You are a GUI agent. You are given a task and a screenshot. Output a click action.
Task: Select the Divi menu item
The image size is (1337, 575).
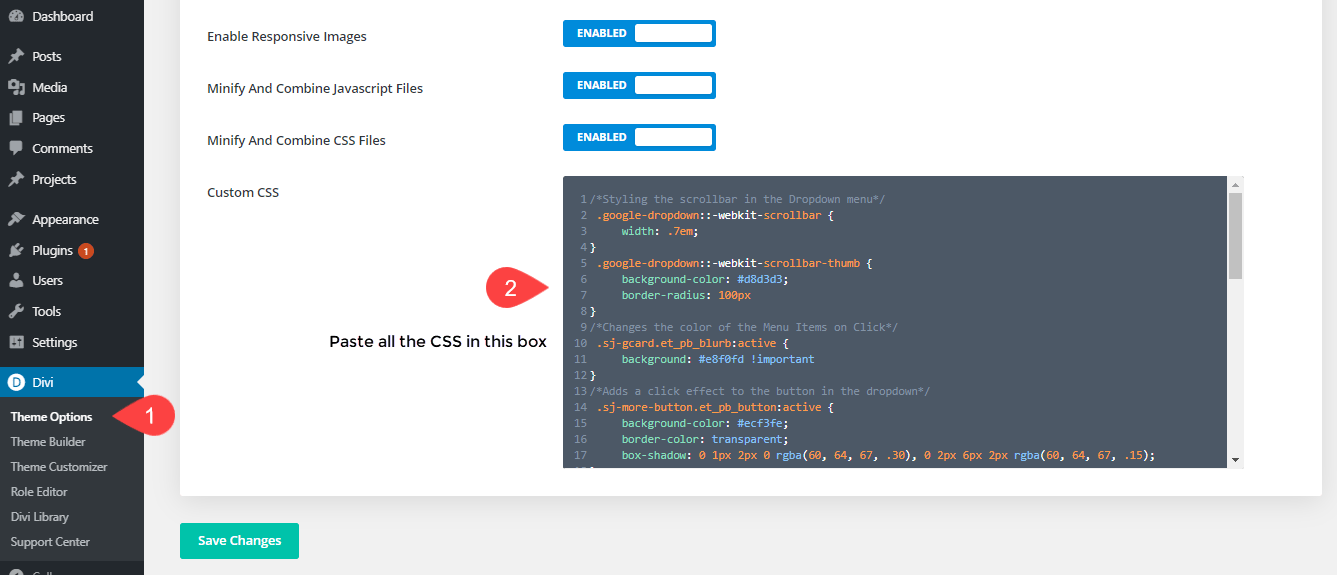tap(72, 382)
